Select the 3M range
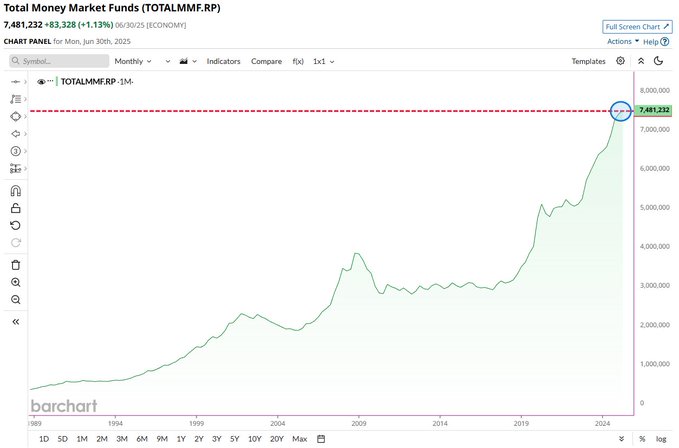 [x=122, y=439]
